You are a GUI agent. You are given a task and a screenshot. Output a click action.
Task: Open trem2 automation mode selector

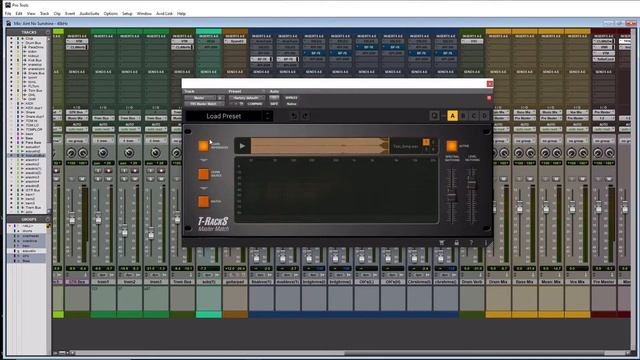pyautogui.click(x=129, y=129)
